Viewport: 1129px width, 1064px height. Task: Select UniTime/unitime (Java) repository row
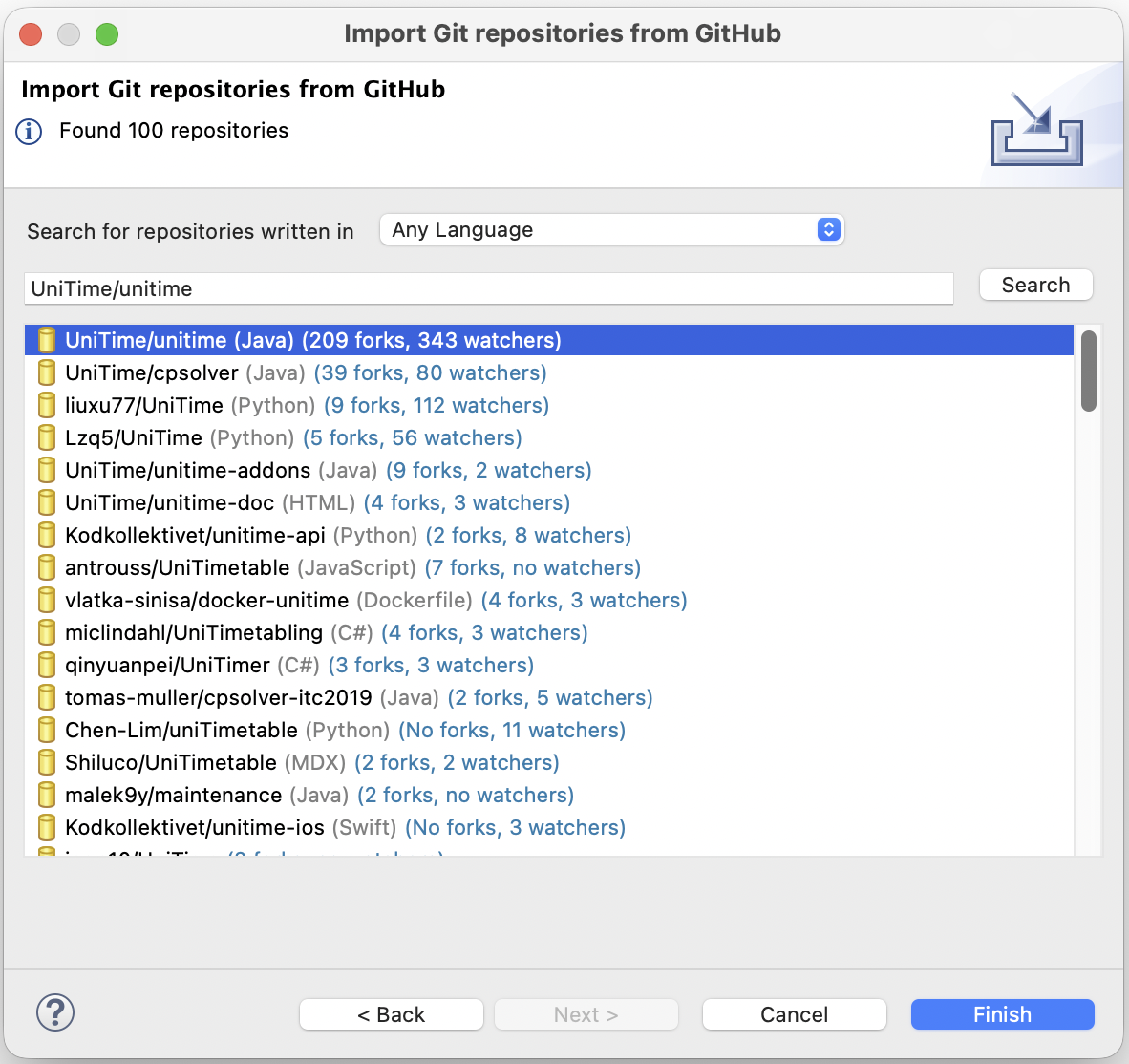tap(548, 340)
